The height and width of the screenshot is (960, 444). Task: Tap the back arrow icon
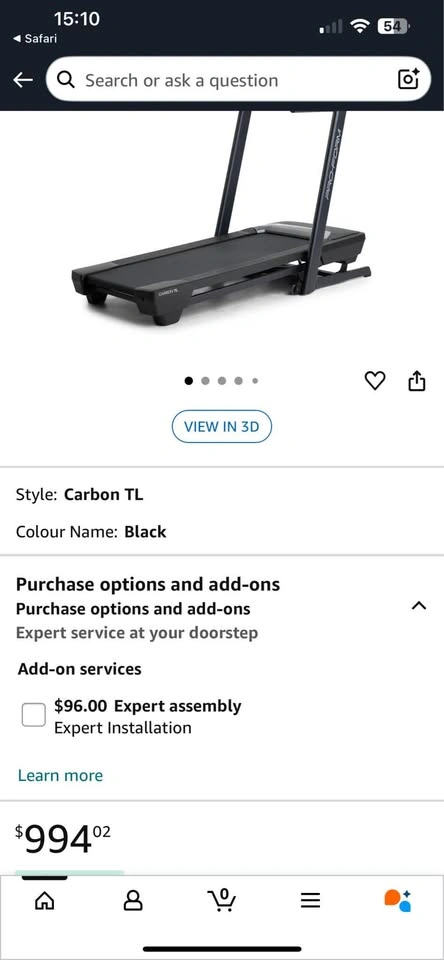tap(23, 80)
